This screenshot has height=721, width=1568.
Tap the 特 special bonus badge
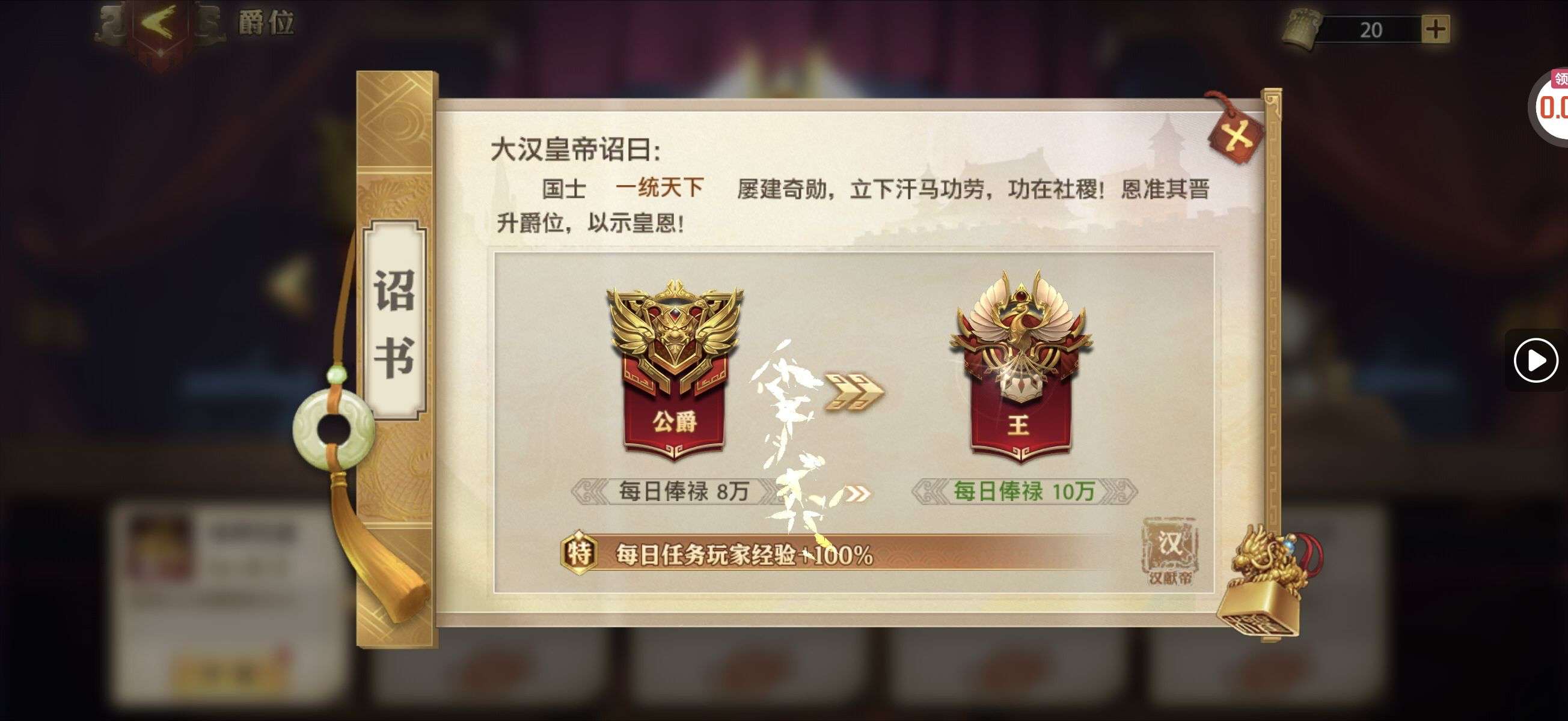point(578,552)
